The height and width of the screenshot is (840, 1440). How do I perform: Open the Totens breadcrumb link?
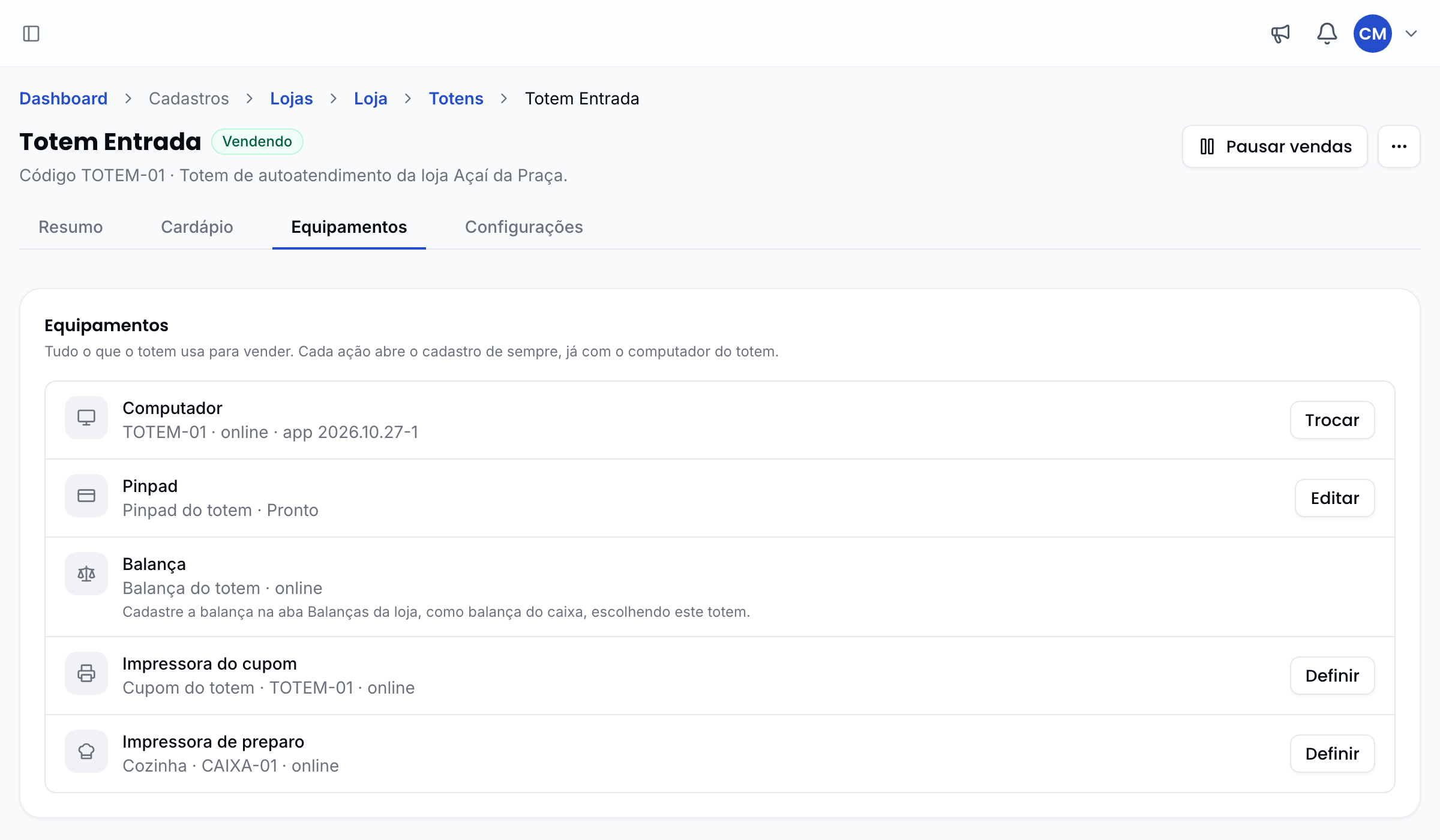456,98
